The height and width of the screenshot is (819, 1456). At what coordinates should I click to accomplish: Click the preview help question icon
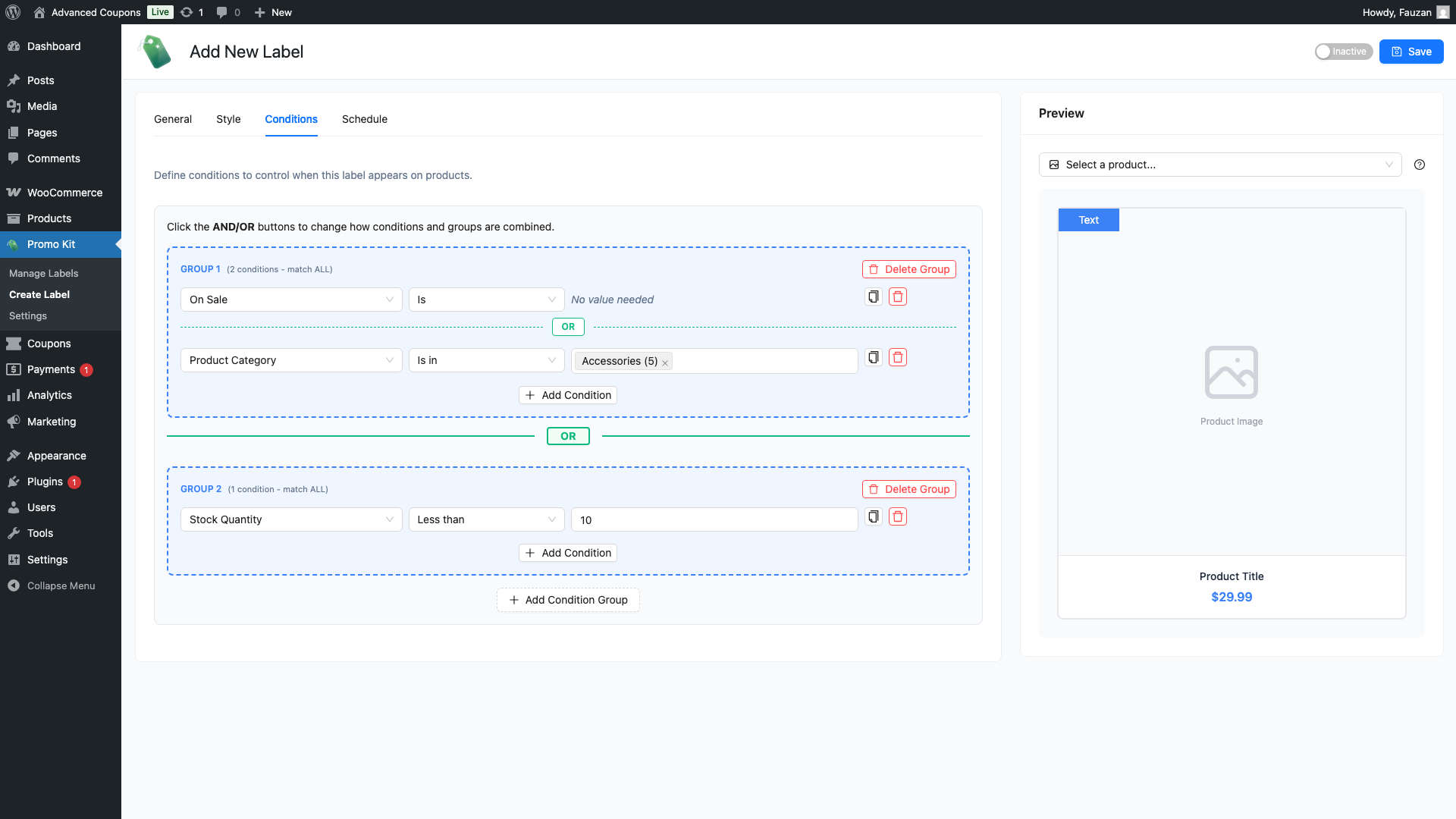coord(1420,165)
